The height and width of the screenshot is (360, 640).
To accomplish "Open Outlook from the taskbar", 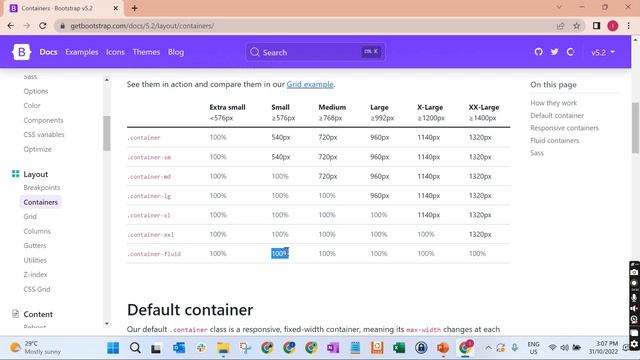I will coord(179,348).
